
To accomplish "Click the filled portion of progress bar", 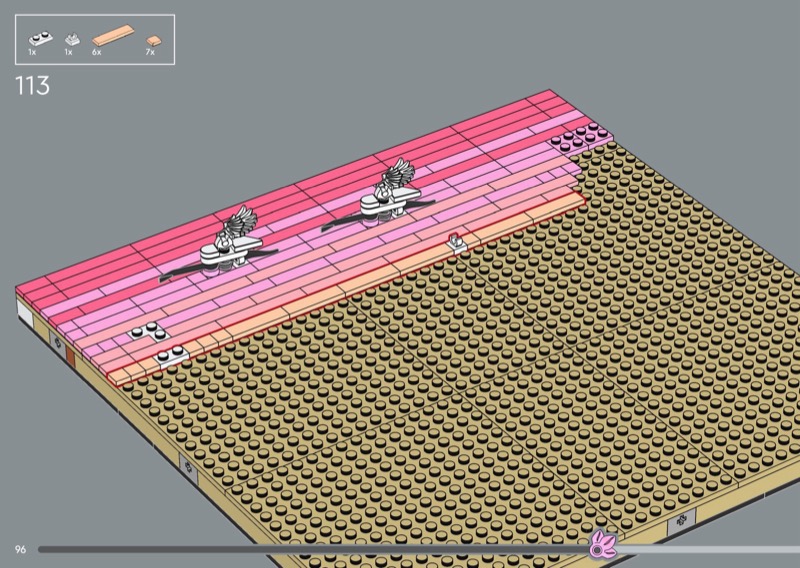I will pyautogui.click(x=300, y=548).
